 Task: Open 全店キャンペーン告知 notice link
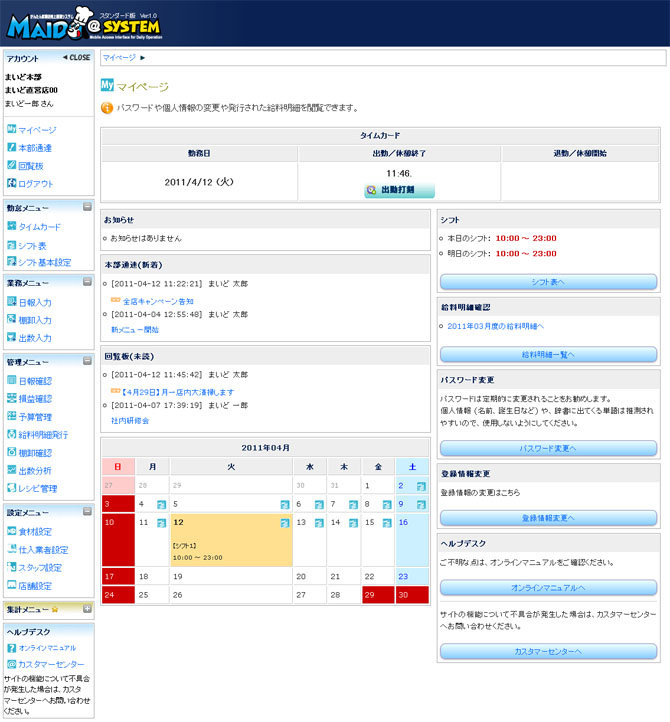click(x=158, y=301)
